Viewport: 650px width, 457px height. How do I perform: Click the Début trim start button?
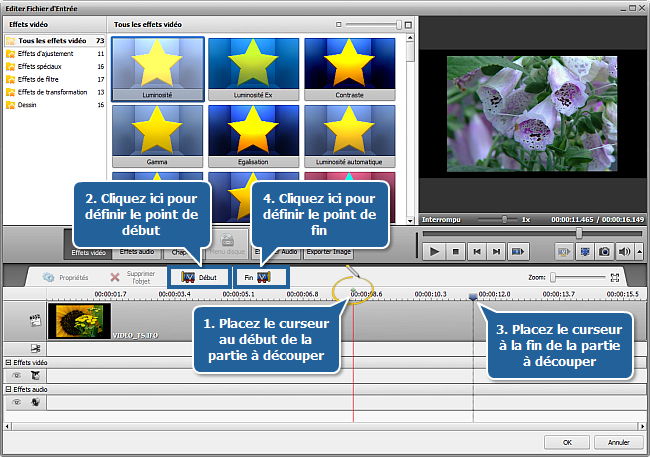[198, 277]
